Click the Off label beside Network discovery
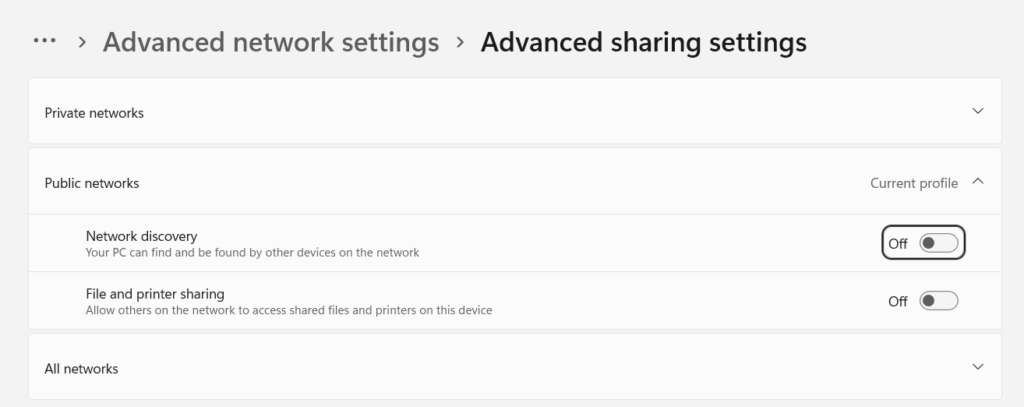This screenshot has width=1024, height=407. tap(898, 243)
